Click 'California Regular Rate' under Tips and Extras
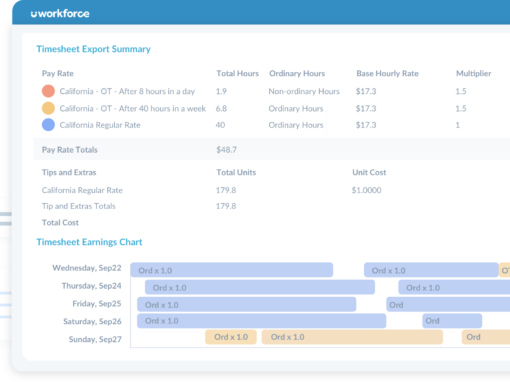 click(82, 190)
